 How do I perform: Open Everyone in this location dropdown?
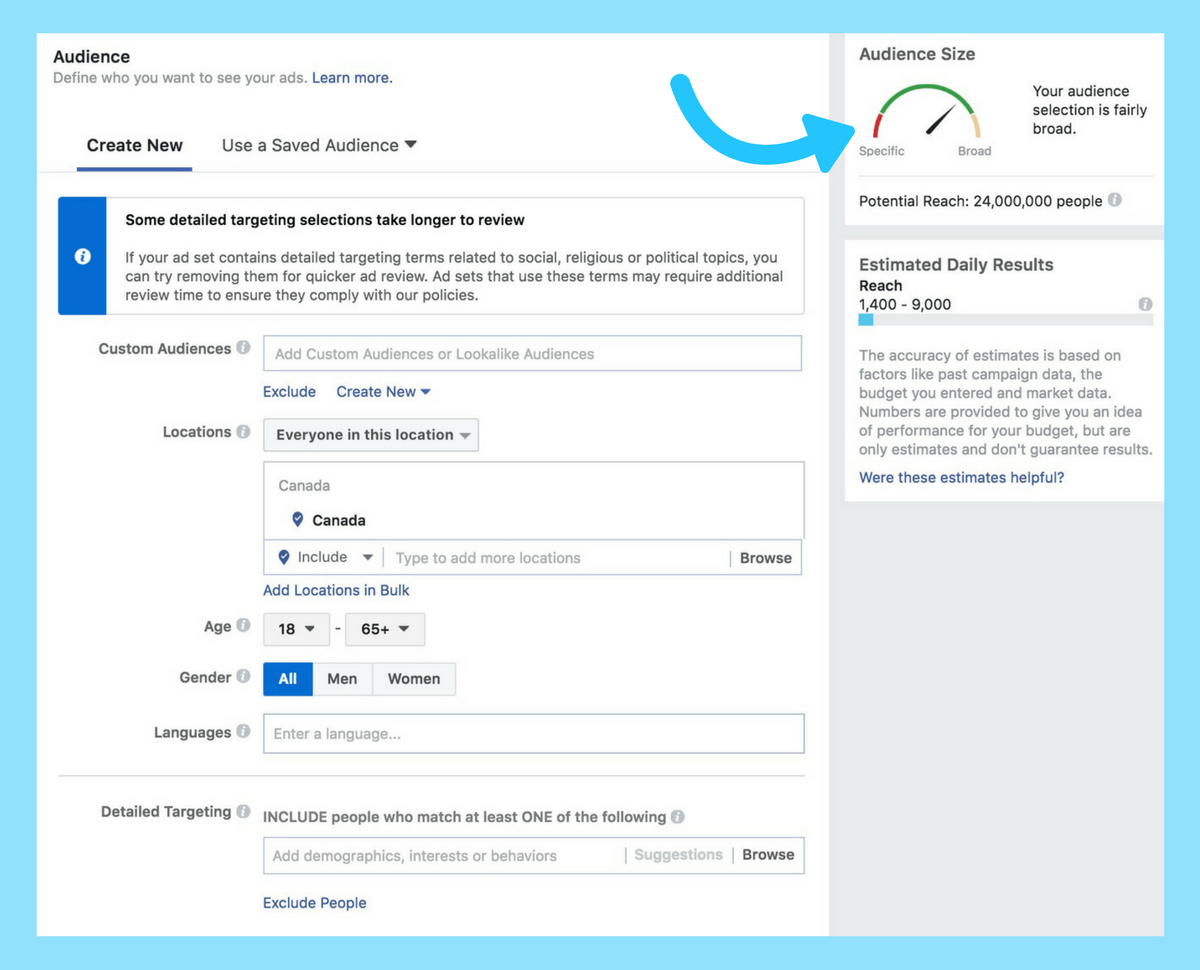point(371,435)
